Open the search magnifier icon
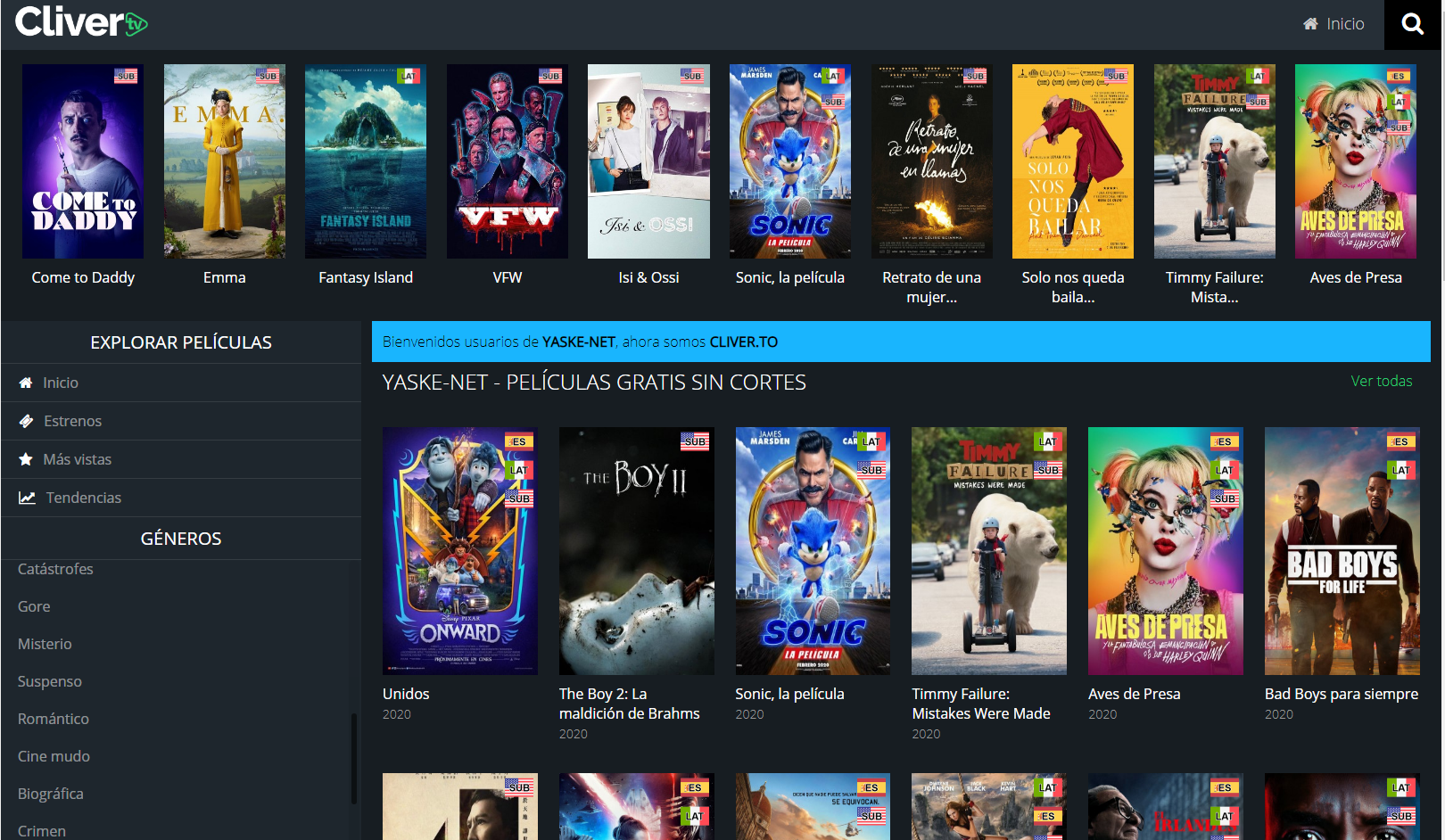Viewport: 1445px width, 840px height. coord(1412,24)
